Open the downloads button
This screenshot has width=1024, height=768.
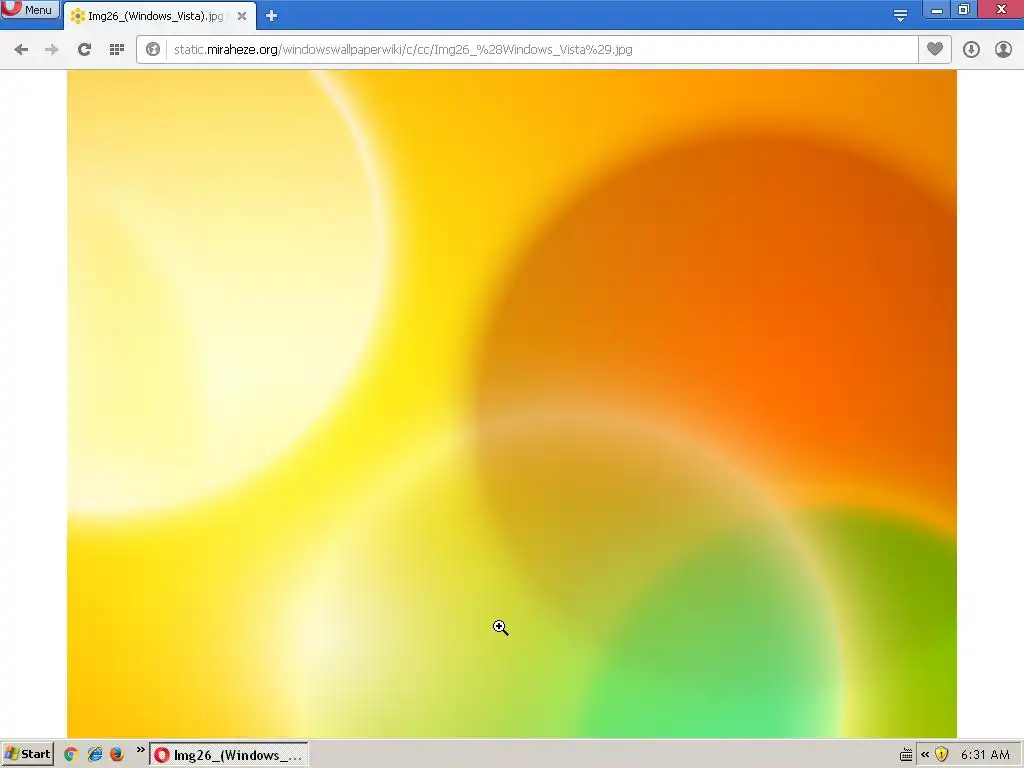(x=971, y=50)
